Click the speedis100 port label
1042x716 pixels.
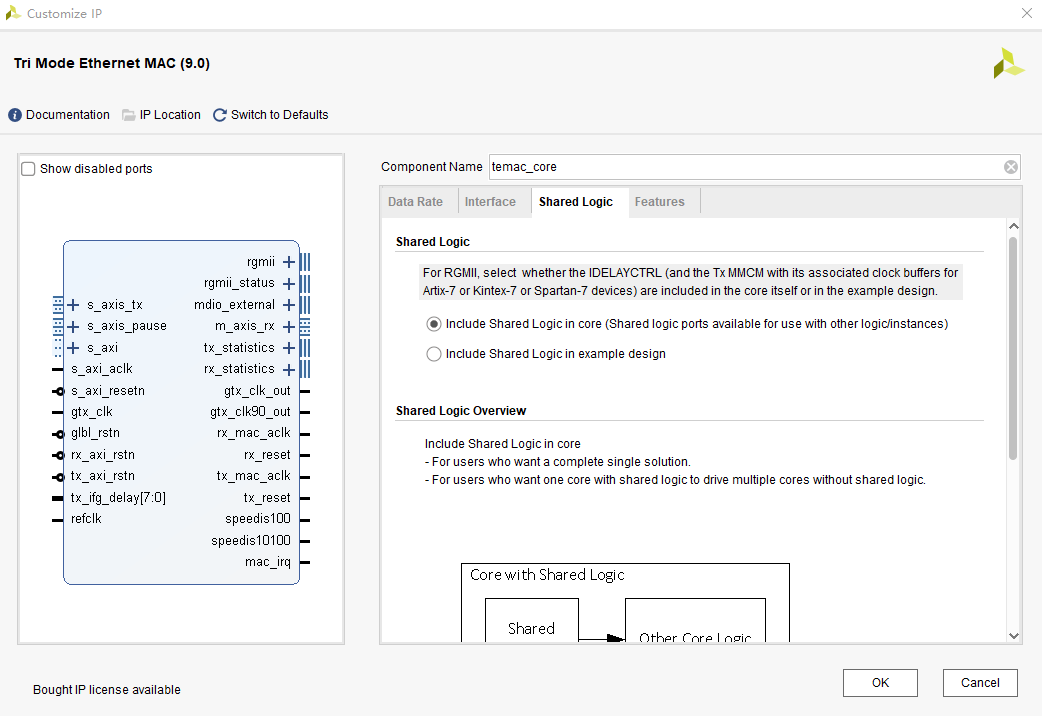point(258,519)
